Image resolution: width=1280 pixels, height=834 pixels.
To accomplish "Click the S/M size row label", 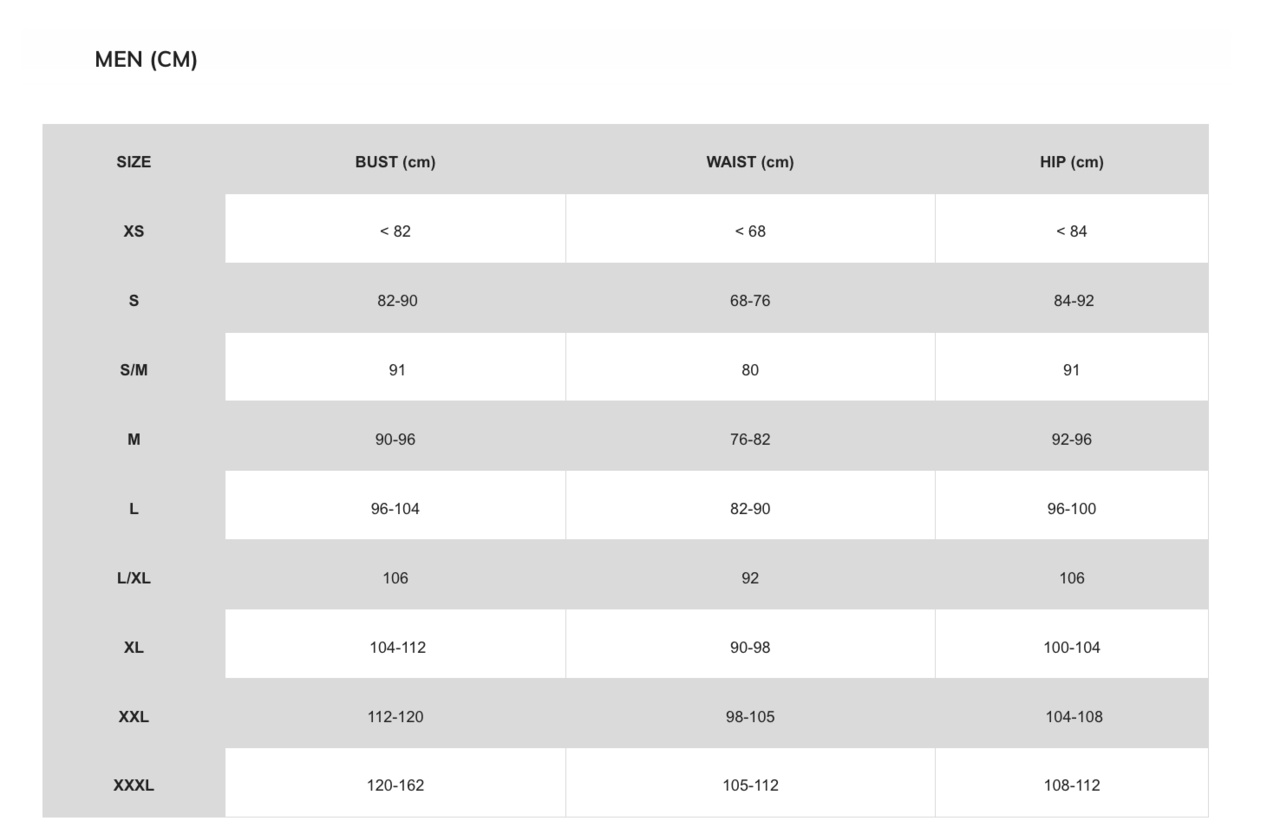I will pyautogui.click(x=134, y=370).
